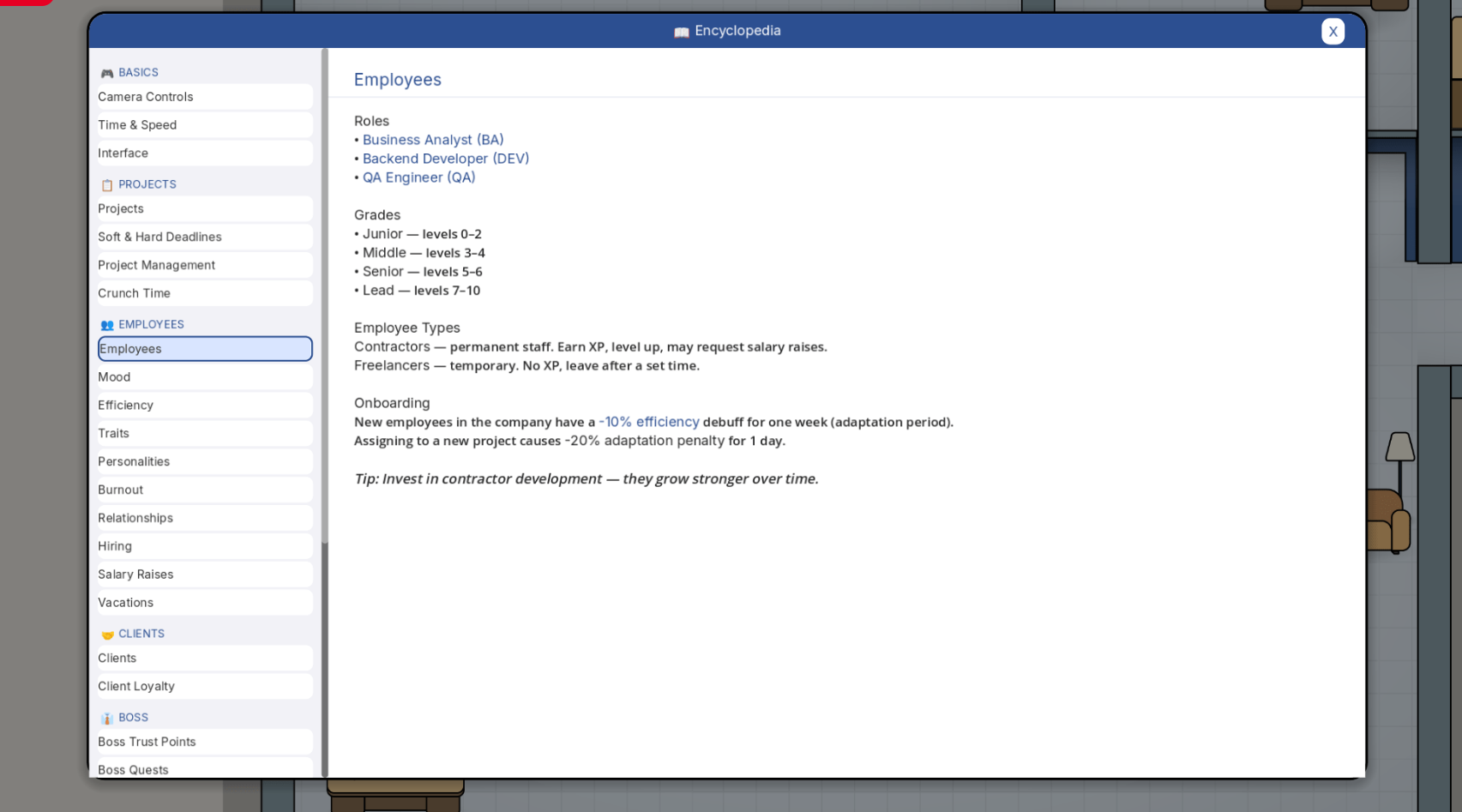Screen dimensions: 1462x812
Task: Open the Time & Speed article
Action: [x=205, y=125]
